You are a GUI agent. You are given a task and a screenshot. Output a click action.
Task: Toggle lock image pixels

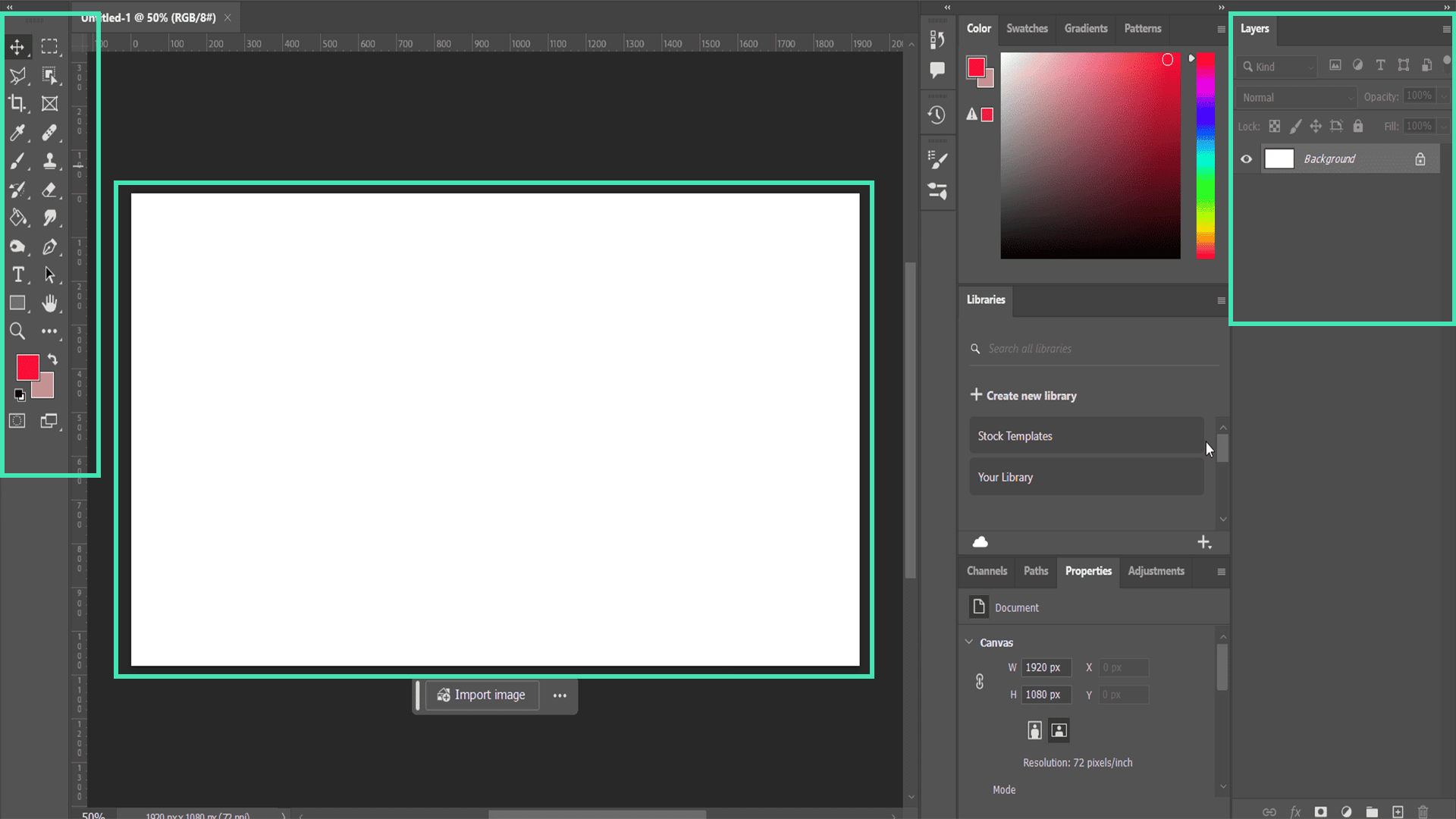pyautogui.click(x=1295, y=127)
